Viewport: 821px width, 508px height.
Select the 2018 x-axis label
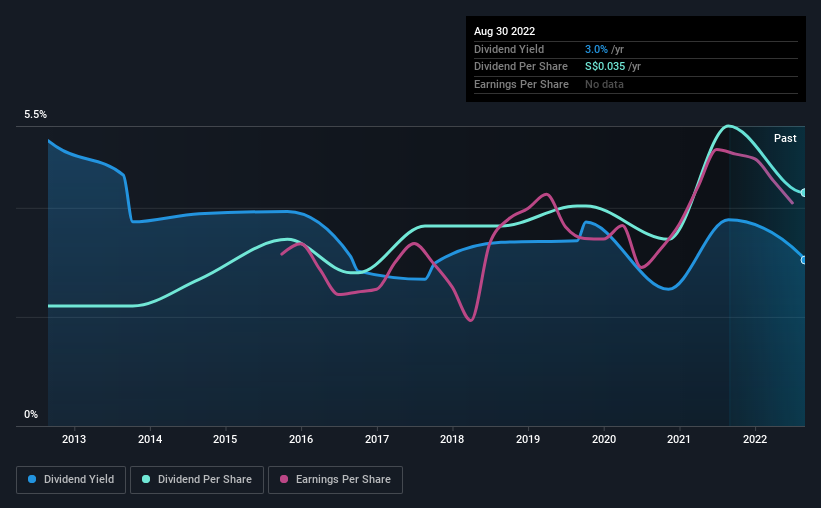(452, 439)
